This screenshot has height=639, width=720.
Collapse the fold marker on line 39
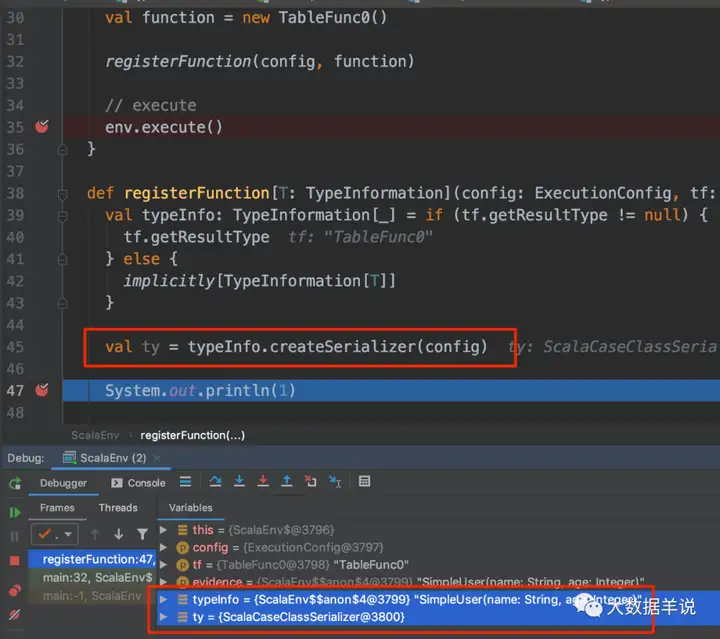pyautogui.click(x=63, y=216)
